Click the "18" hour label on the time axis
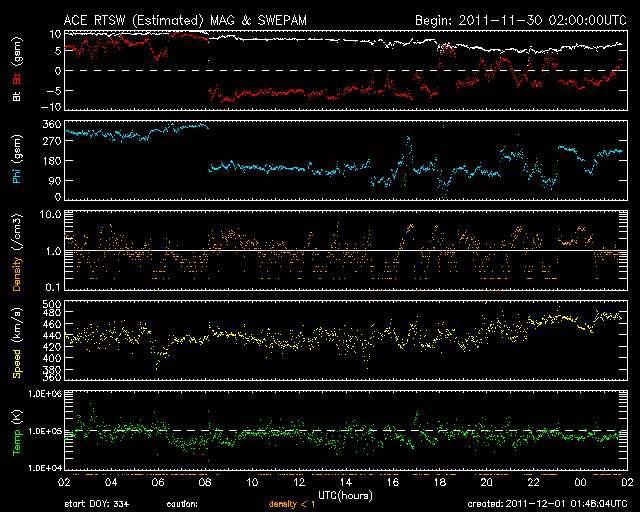Viewport: 640px width, 512px height. [440, 482]
